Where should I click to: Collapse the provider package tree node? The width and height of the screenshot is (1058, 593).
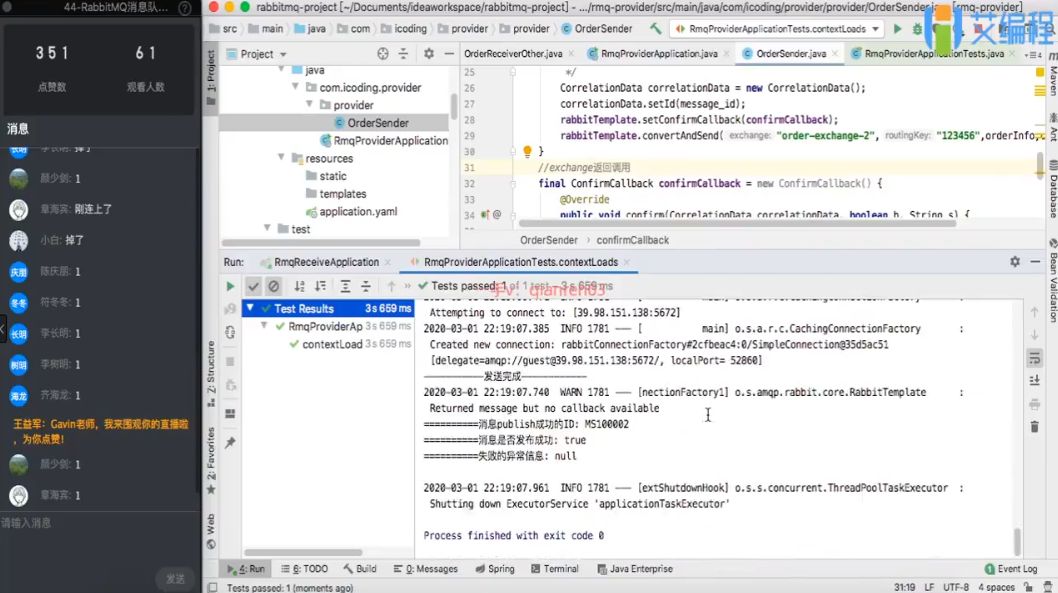coord(309,104)
